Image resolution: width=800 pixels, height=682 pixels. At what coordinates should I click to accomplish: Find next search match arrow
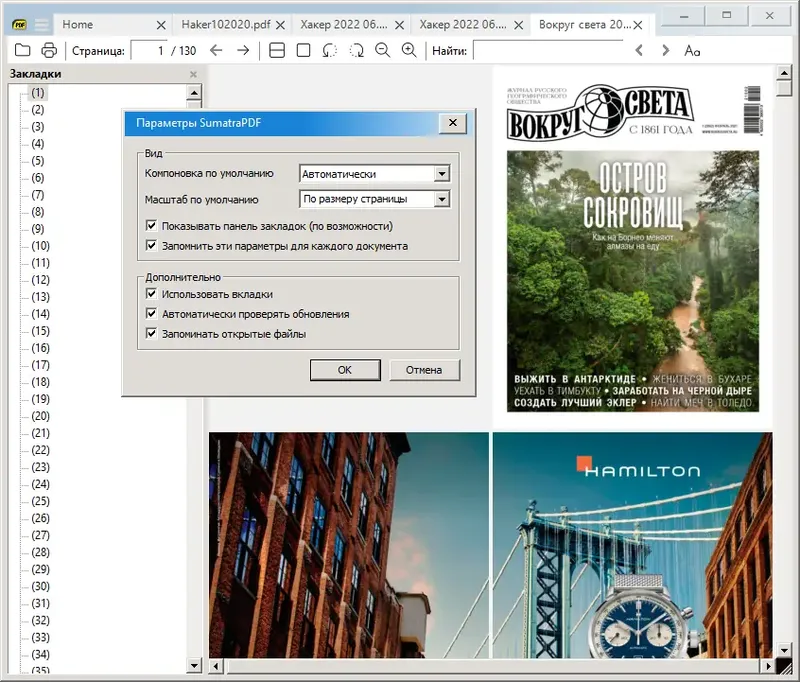665,50
